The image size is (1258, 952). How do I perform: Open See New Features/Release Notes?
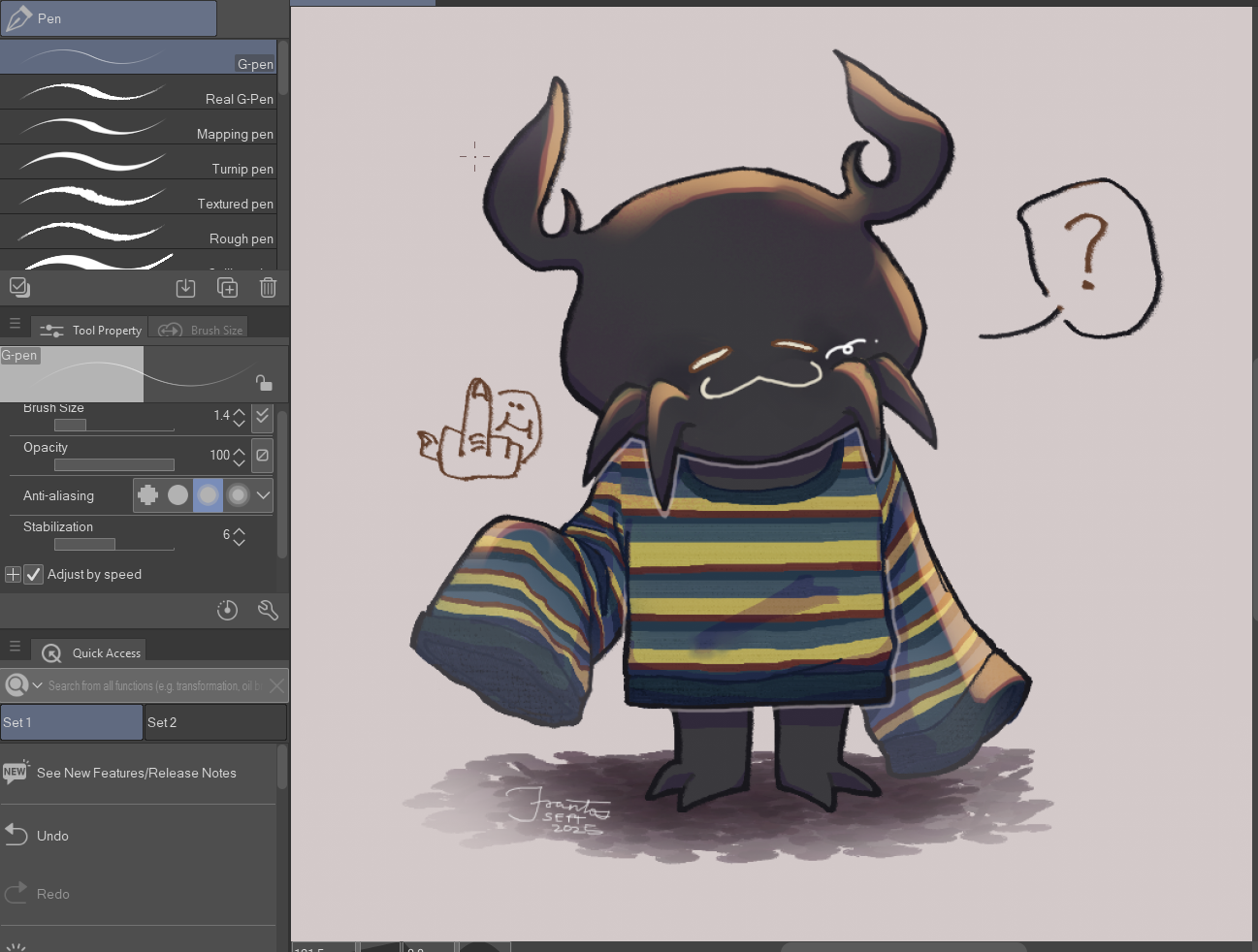(x=136, y=773)
